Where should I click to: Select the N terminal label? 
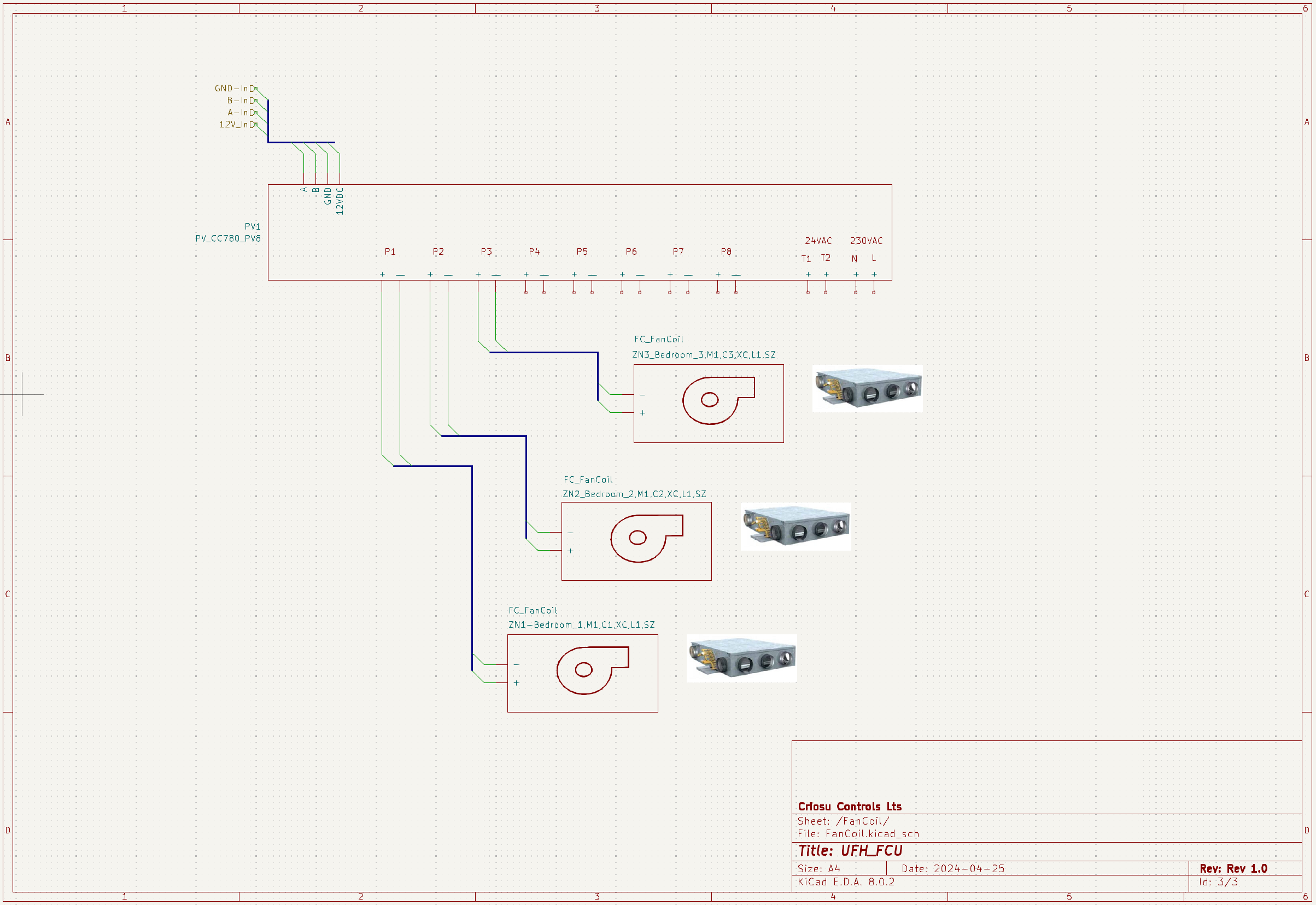coord(855,259)
